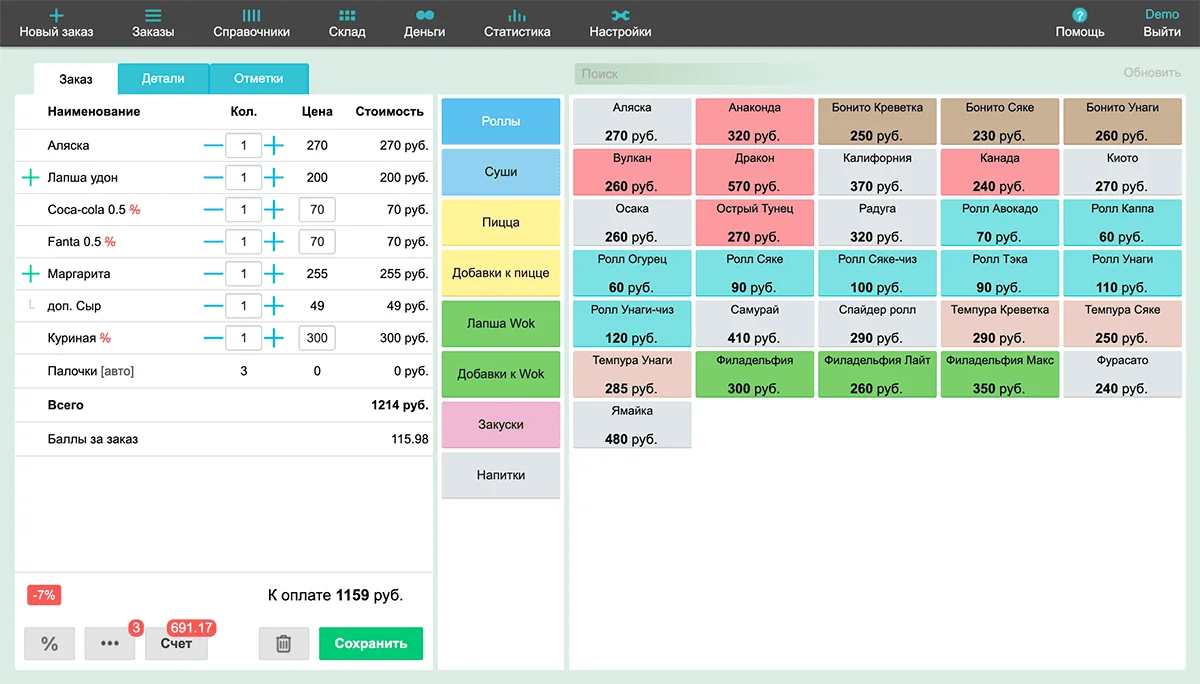Viewport: 1200px width, 684px height.
Task: Open the Лапша Wok category
Action: pos(501,324)
